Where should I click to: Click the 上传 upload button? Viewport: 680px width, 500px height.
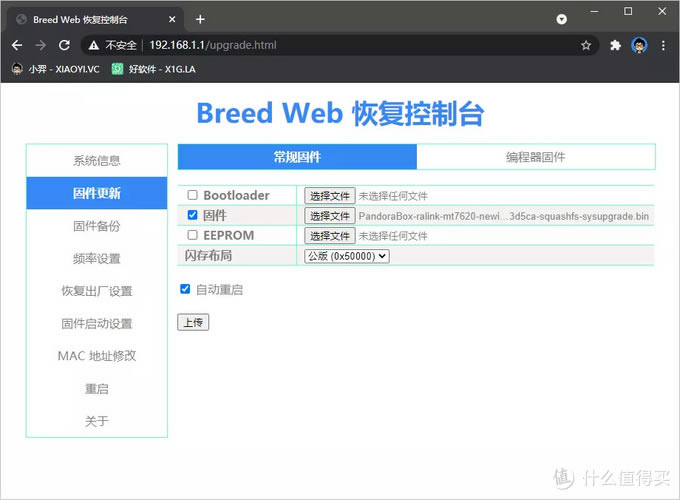pos(193,322)
